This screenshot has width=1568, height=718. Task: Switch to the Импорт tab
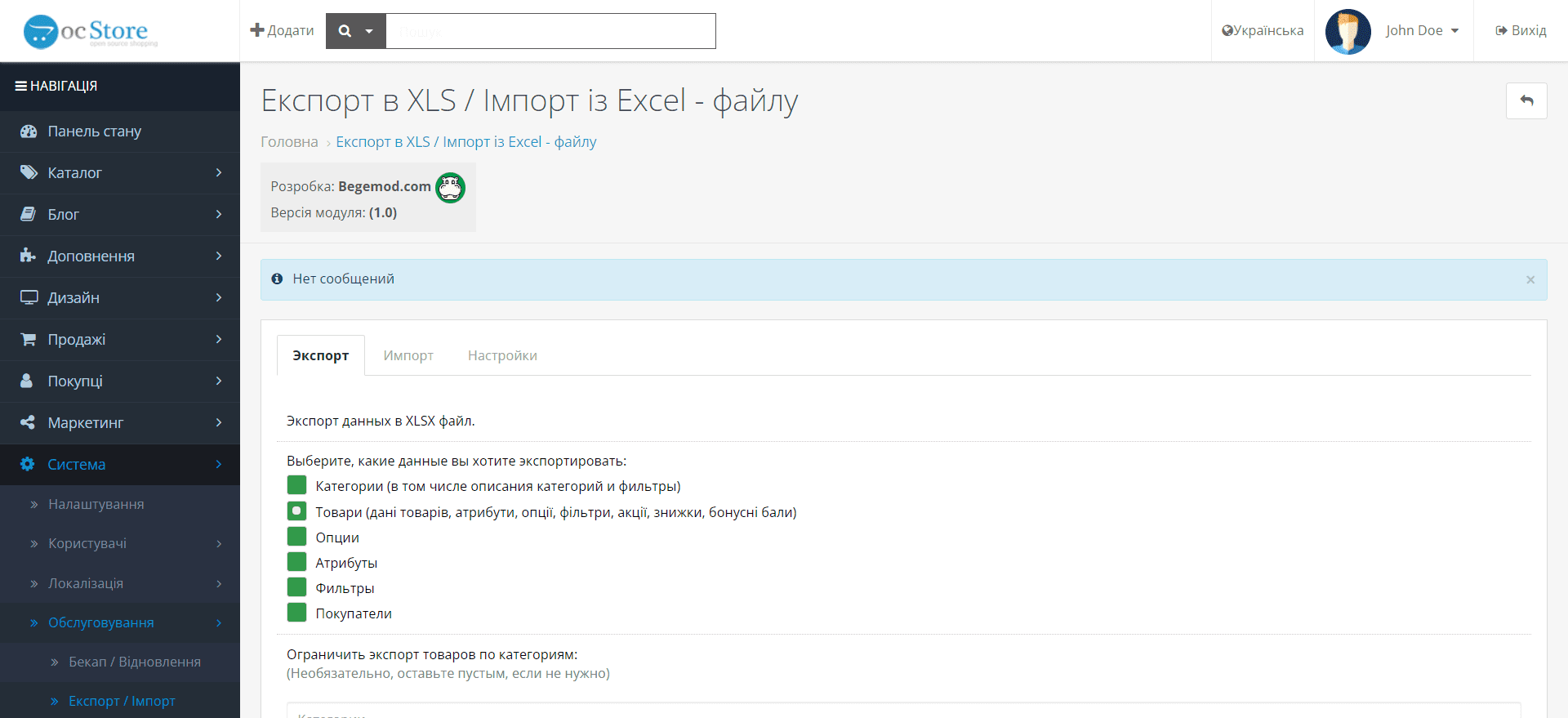[x=408, y=355]
